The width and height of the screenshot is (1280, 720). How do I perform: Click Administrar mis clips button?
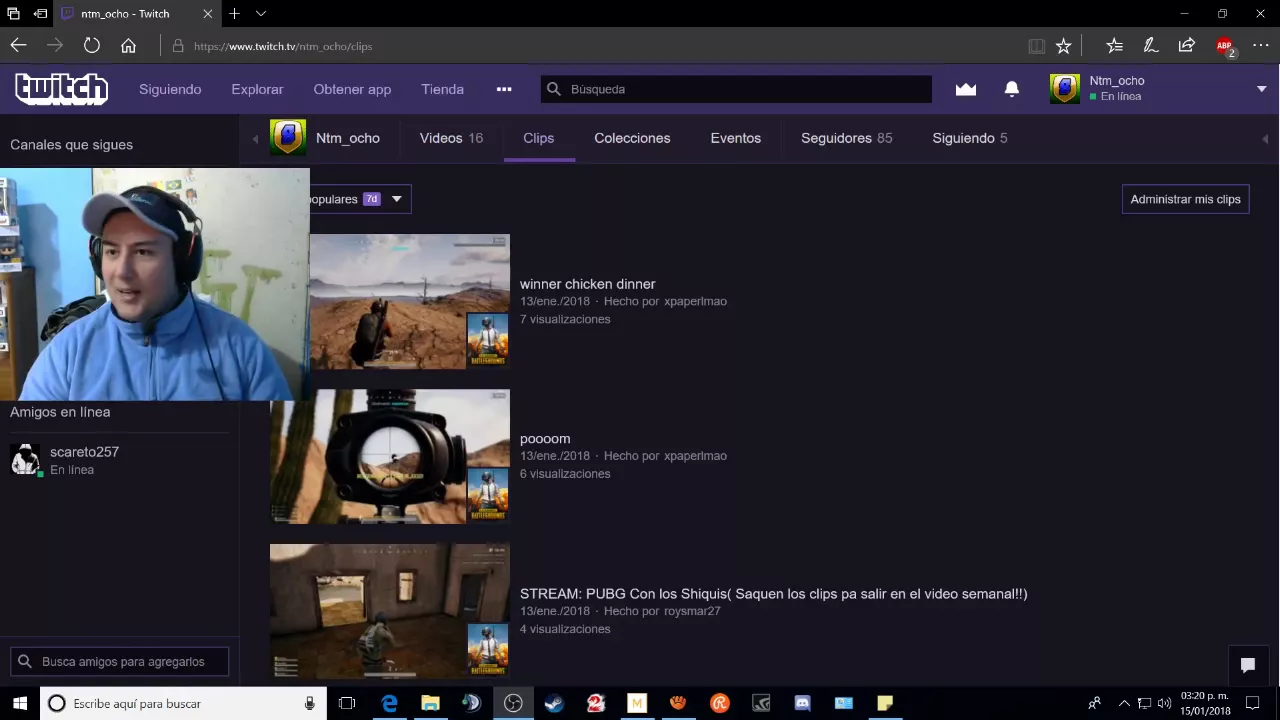tap(1185, 199)
